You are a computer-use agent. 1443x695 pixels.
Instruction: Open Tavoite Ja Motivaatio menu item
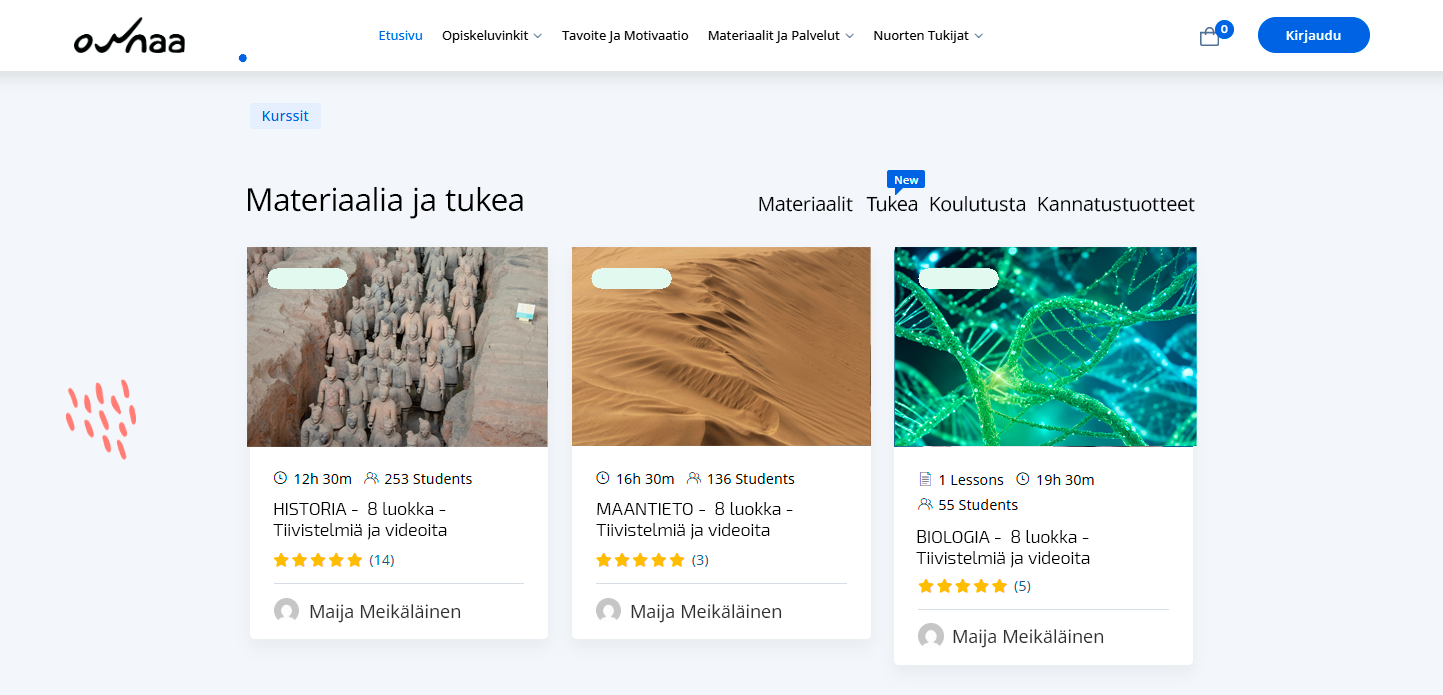click(625, 36)
